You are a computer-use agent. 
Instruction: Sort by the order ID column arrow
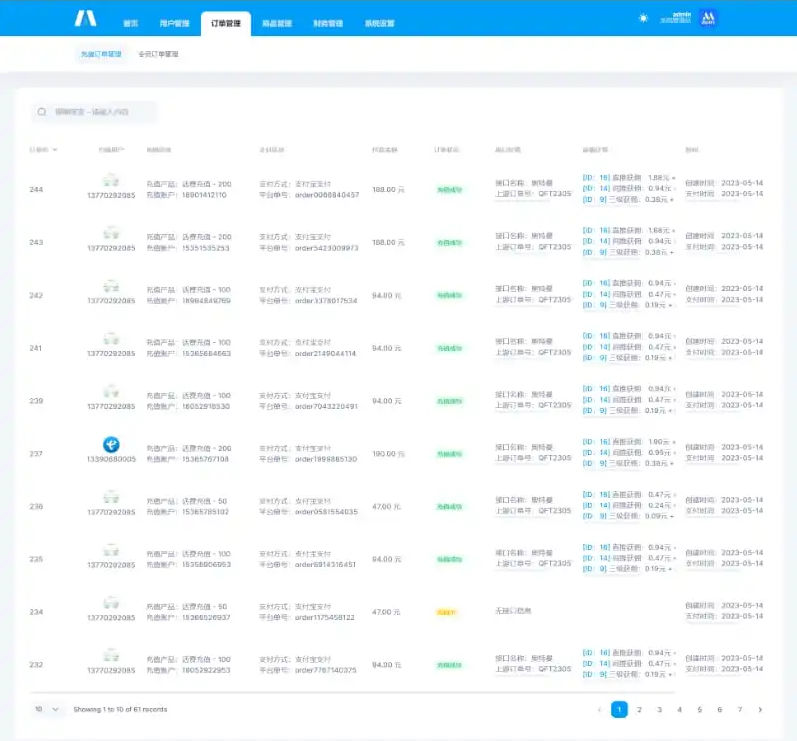(x=55, y=150)
